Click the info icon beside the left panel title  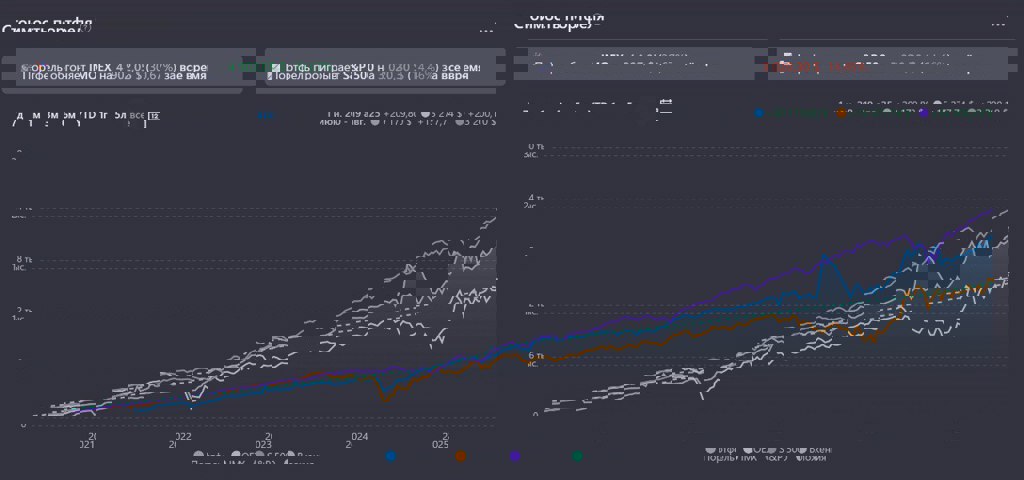[x=87, y=29]
